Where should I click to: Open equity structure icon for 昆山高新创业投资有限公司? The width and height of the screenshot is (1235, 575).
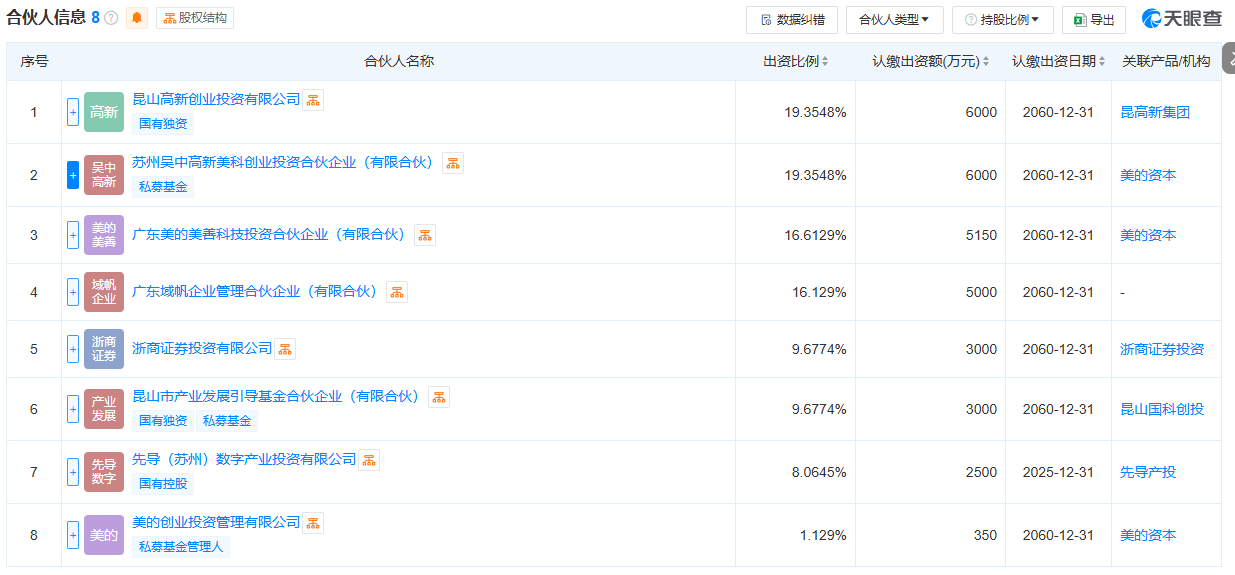click(313, 100)
